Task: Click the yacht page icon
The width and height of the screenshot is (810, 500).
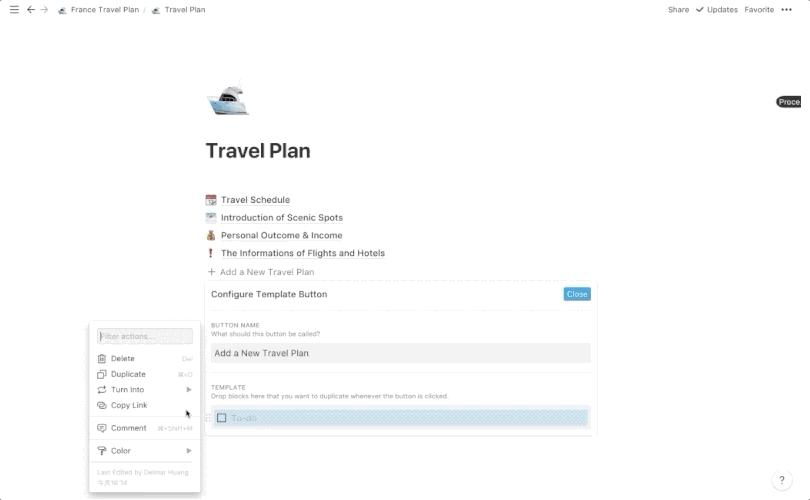Action: click(x=227, y=99)
